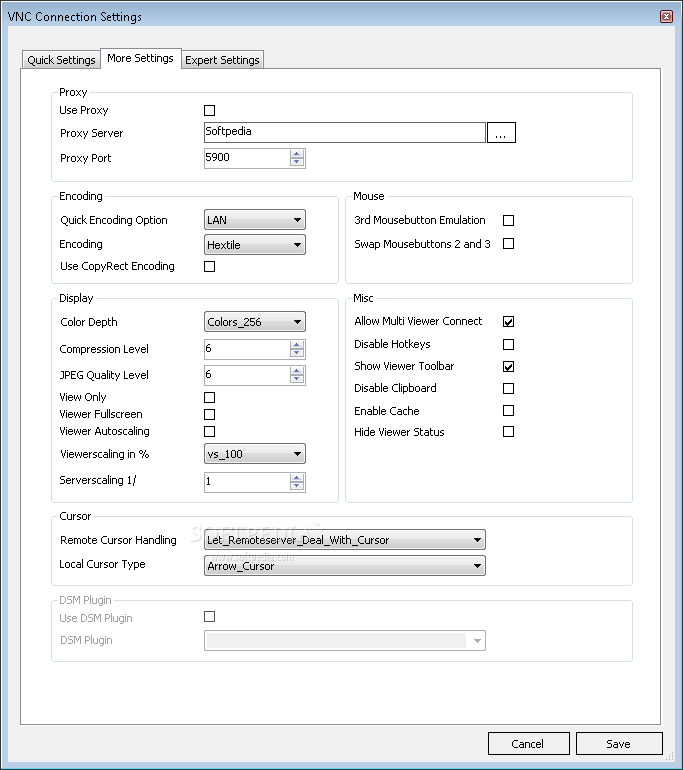Check the Hide Viewer Status box

click(509, 432)
